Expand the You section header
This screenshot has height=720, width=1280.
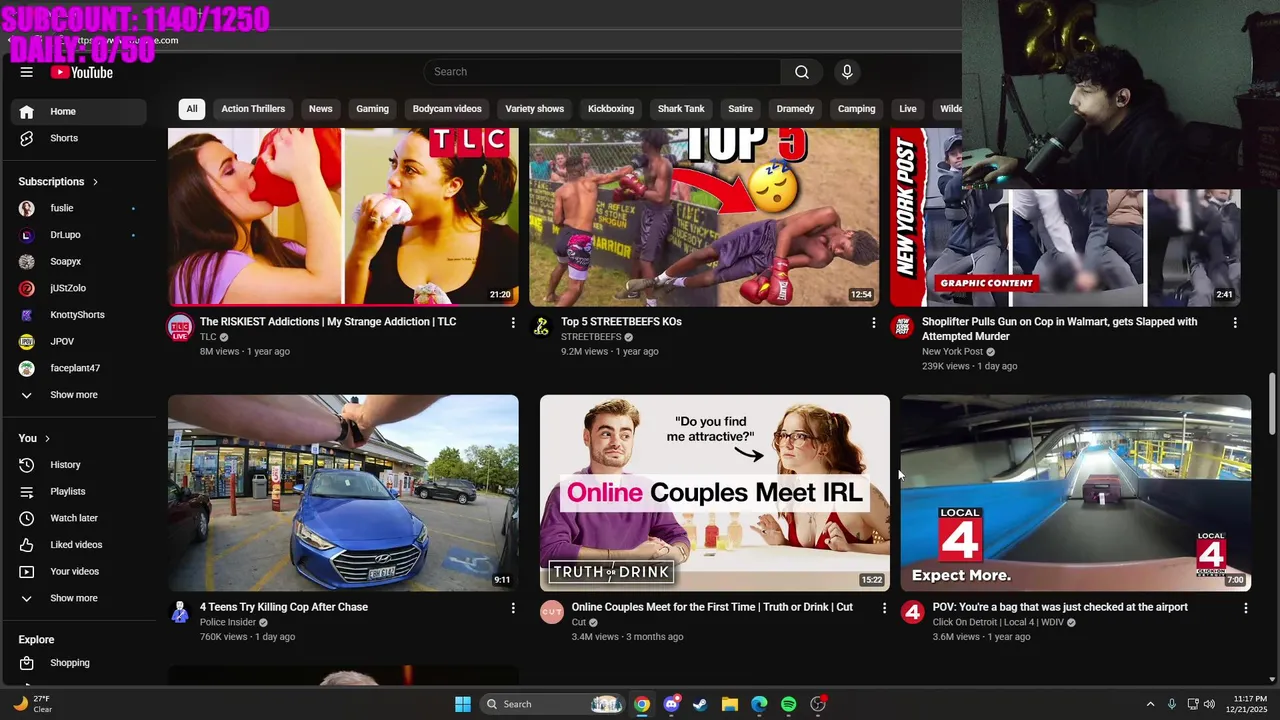coord(34,438)
